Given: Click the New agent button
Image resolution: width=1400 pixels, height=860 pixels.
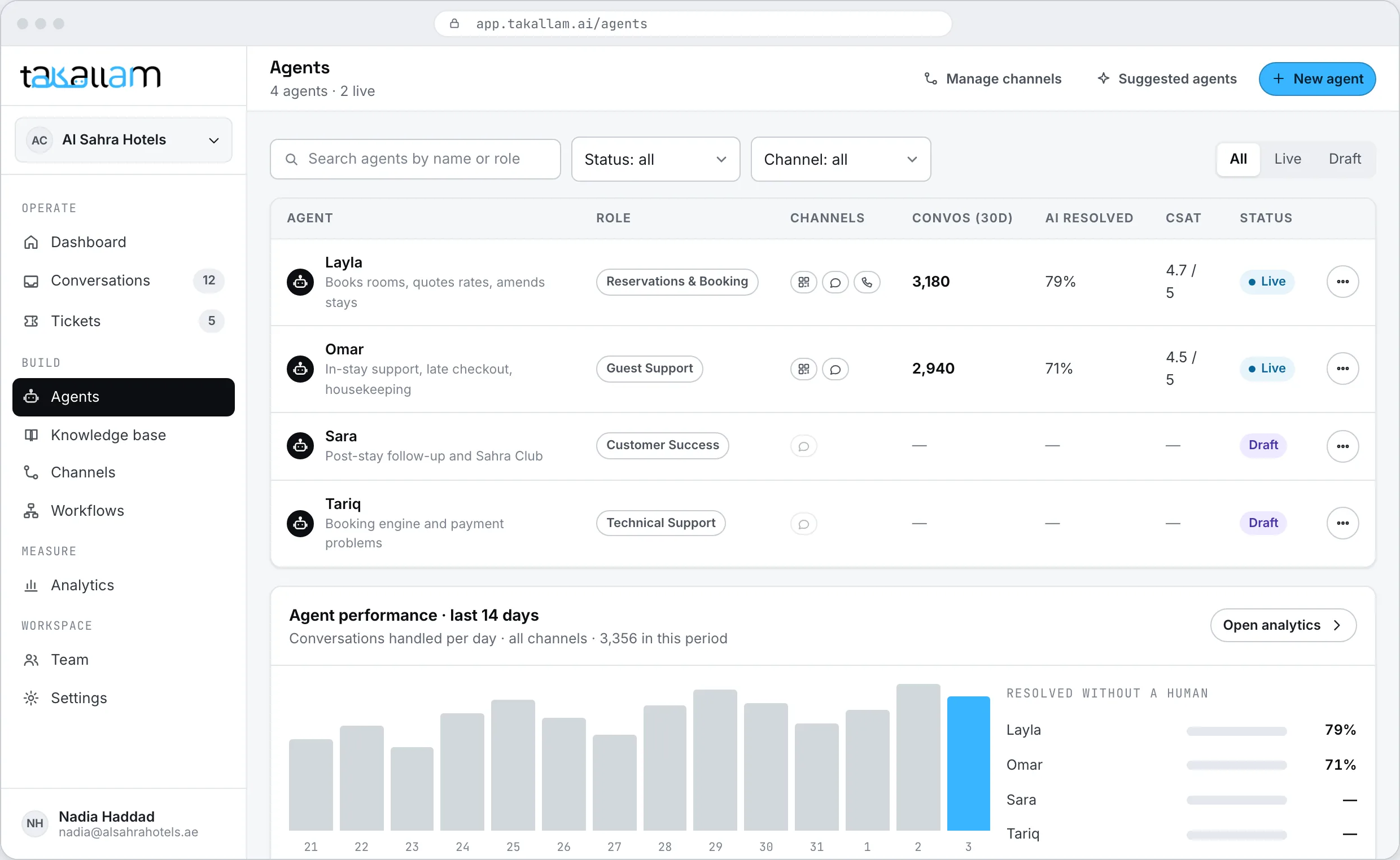Looking at the screenshot, I should point(1317,79).
